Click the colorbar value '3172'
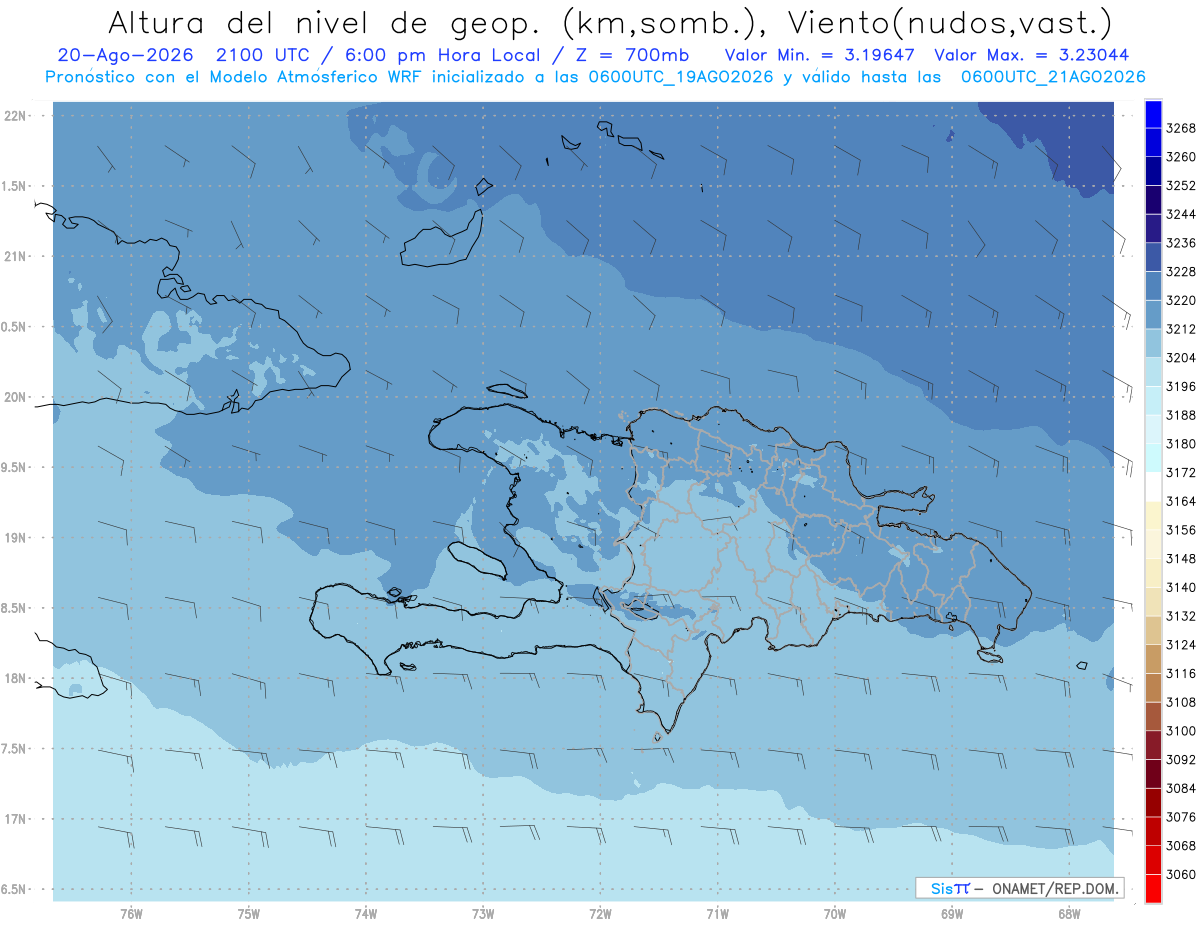 pyautogui.click(x=1181, y=472)
